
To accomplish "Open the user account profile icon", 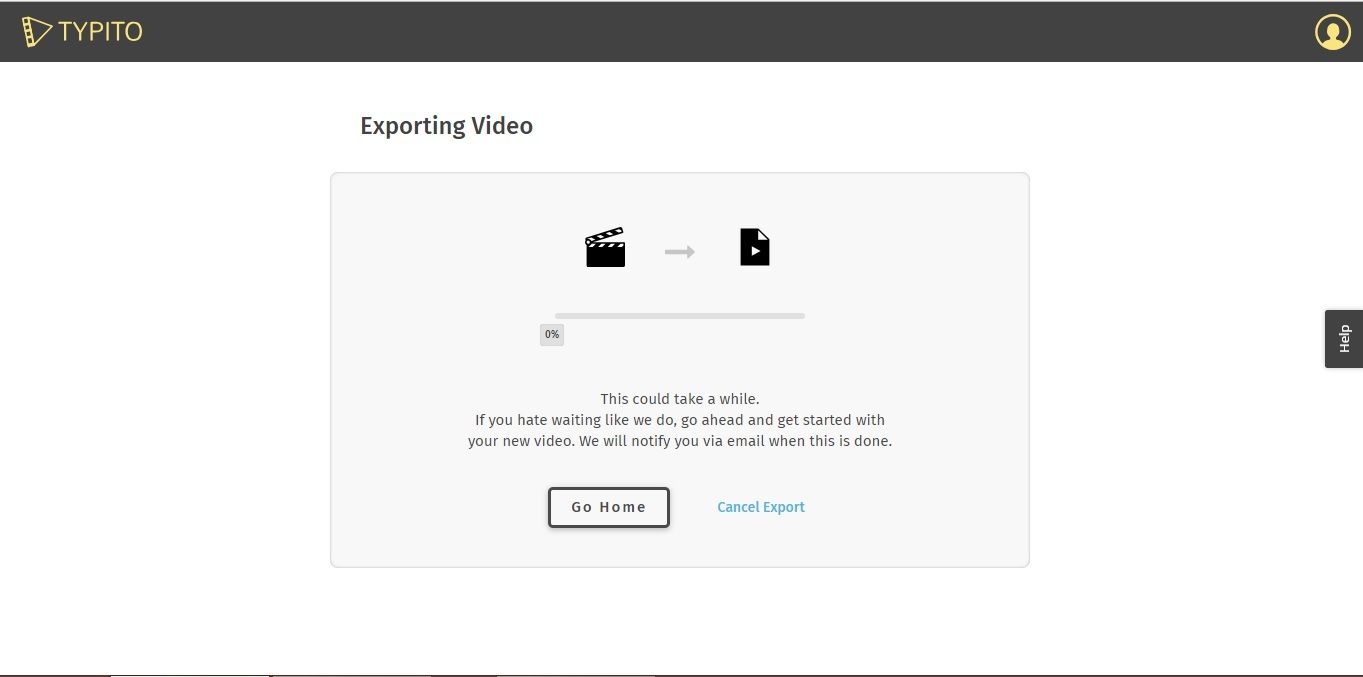I will coord(1332,32).
